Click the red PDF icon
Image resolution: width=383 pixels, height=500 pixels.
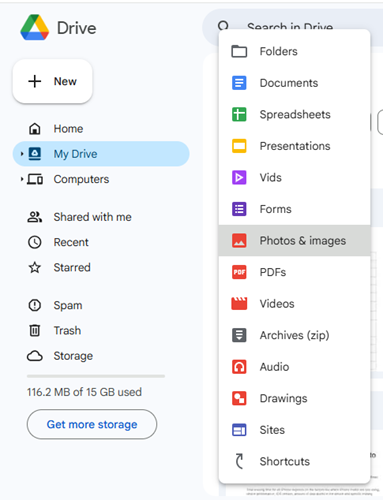239,272
